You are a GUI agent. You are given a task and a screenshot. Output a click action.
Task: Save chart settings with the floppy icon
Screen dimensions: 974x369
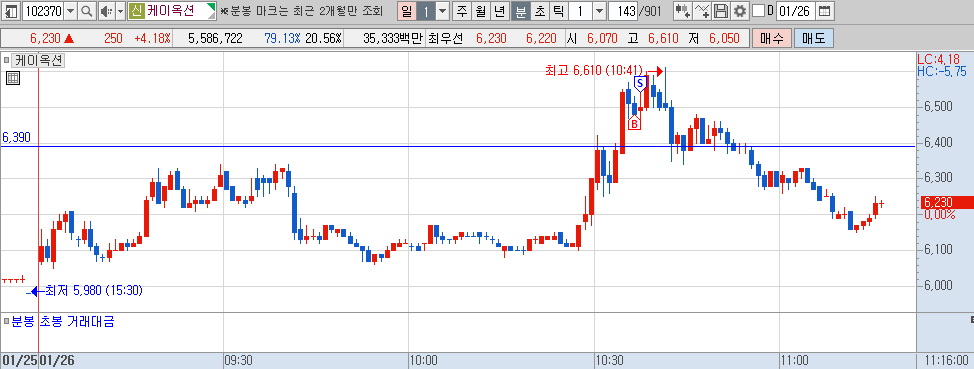pos(721,11)
